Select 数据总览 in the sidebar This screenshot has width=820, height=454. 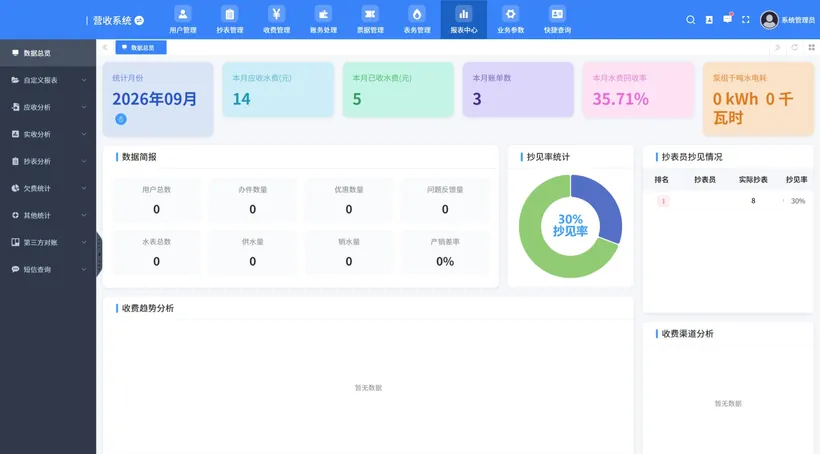click(48, 53)
